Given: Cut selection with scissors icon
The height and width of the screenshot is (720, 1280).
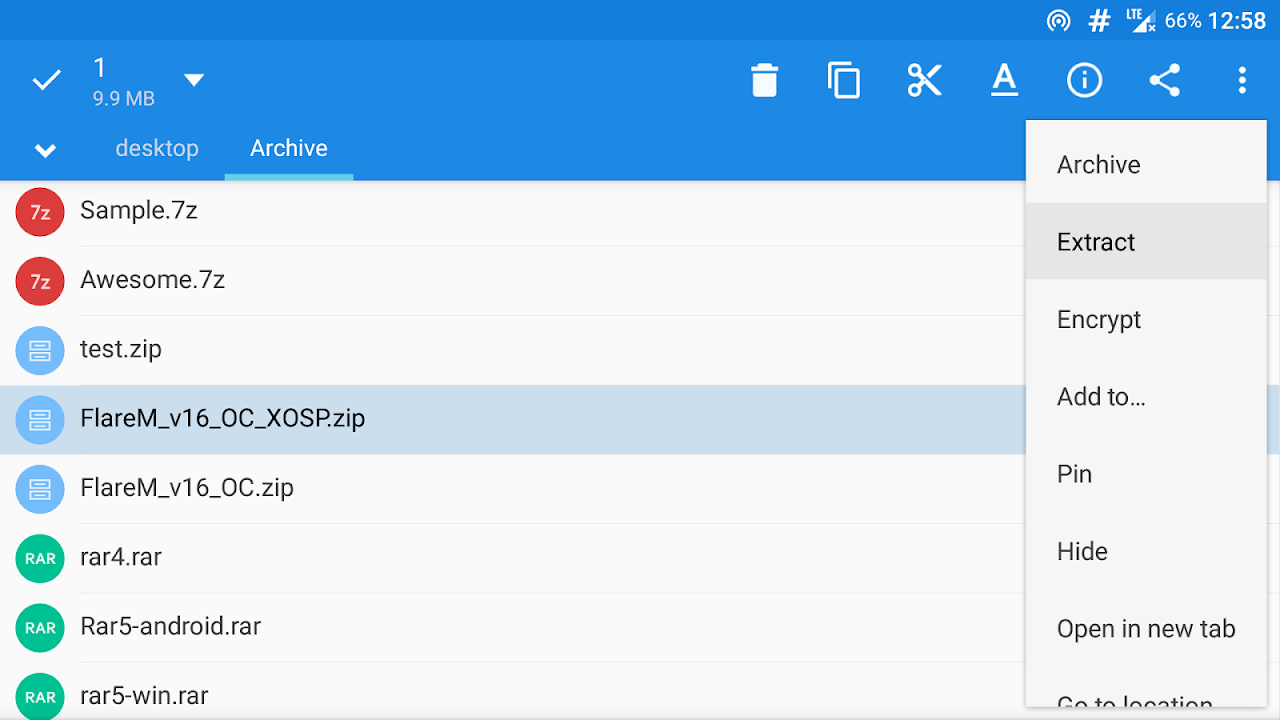Looking at the screenshot, I should click(924, 80).
